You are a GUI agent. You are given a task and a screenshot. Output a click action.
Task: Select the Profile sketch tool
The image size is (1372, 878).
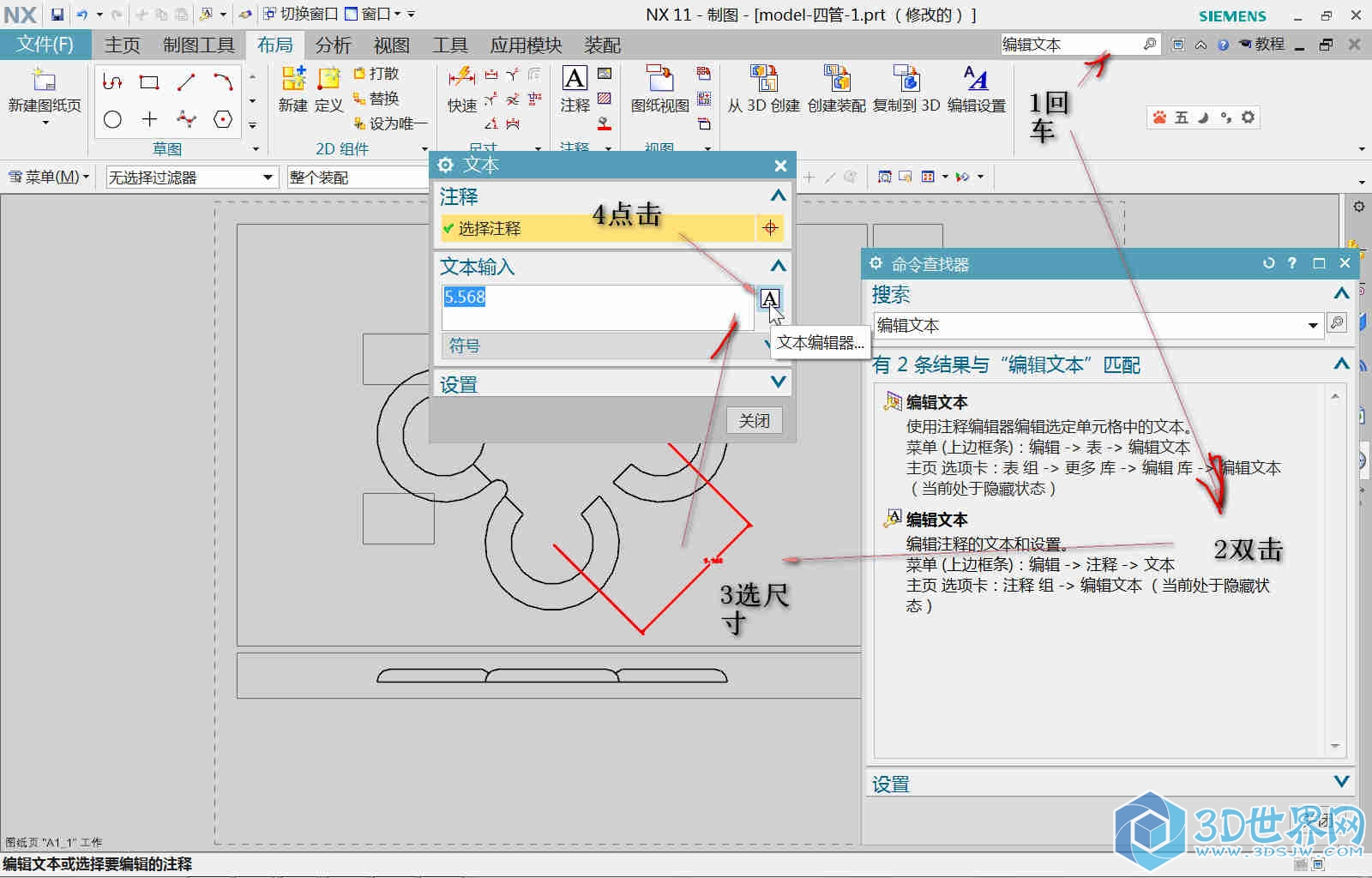pos(112,82)
